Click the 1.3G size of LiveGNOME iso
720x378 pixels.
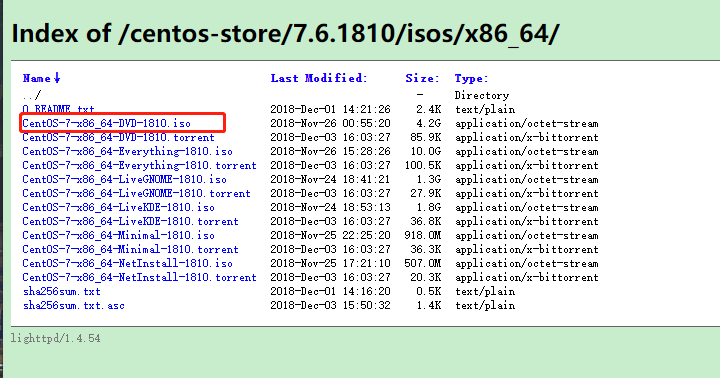click(429, 180)
